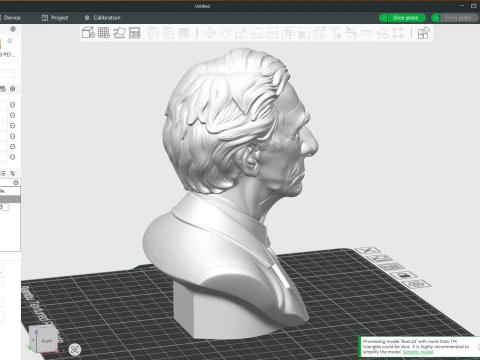The height and width of the screenshot is (360, 480).
Task: Select the Scale tool
Action: pos(241,33)
